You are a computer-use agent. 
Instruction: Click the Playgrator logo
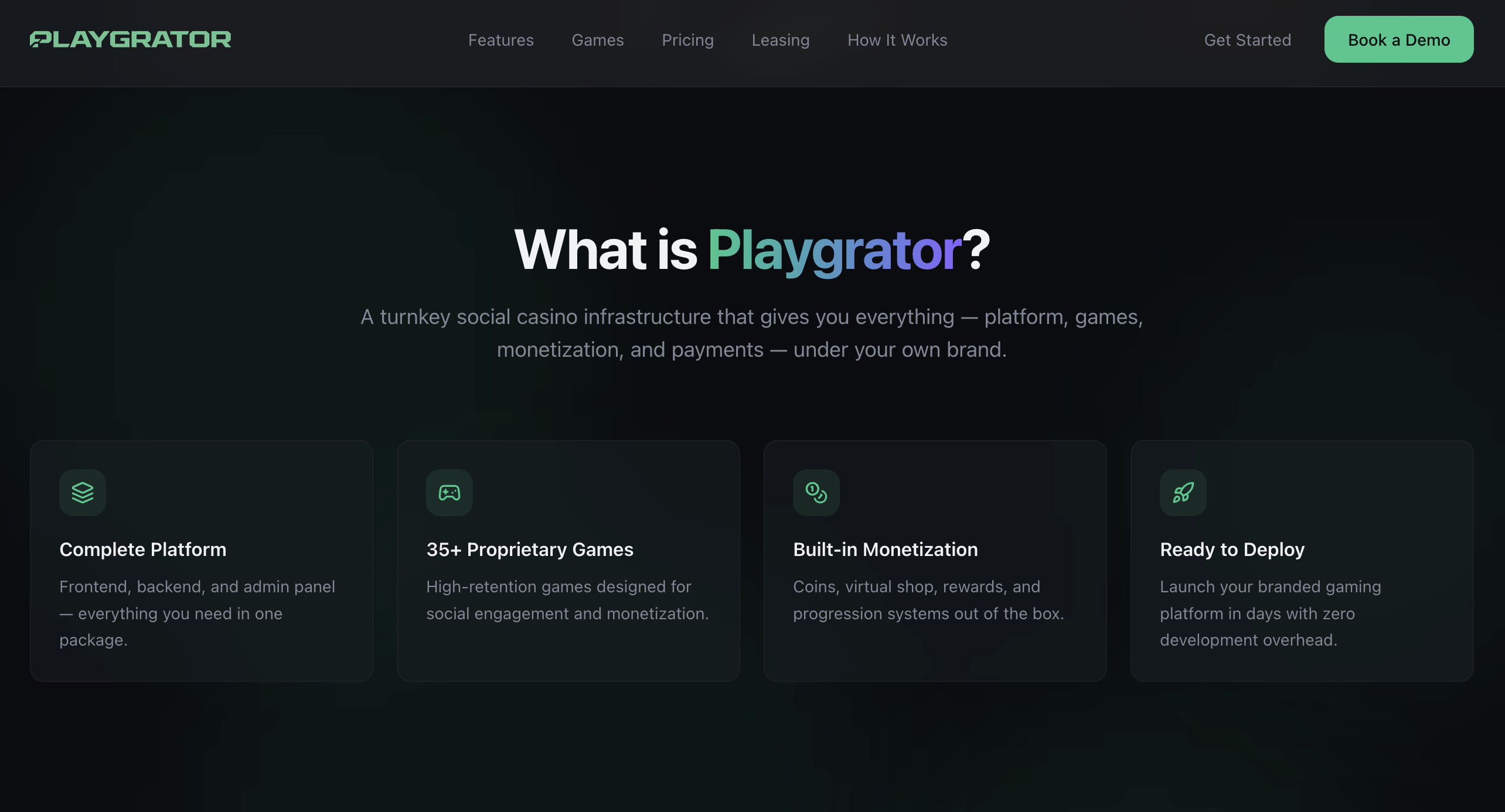(130, 39)
